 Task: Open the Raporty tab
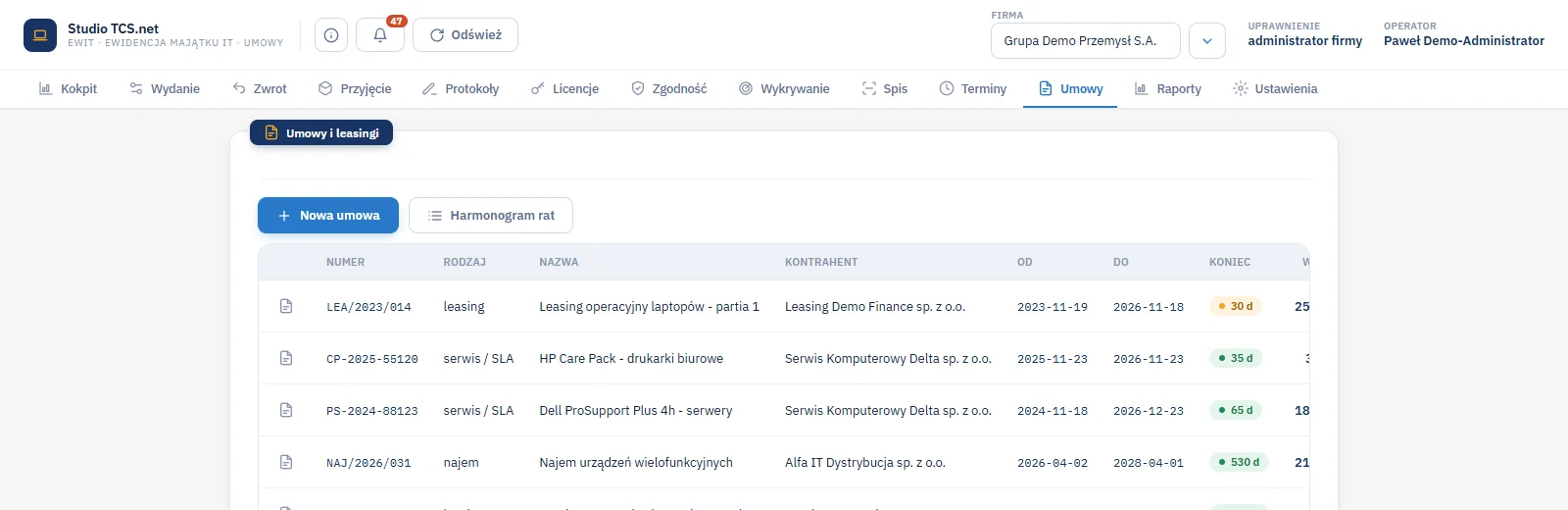(1167, 88)
